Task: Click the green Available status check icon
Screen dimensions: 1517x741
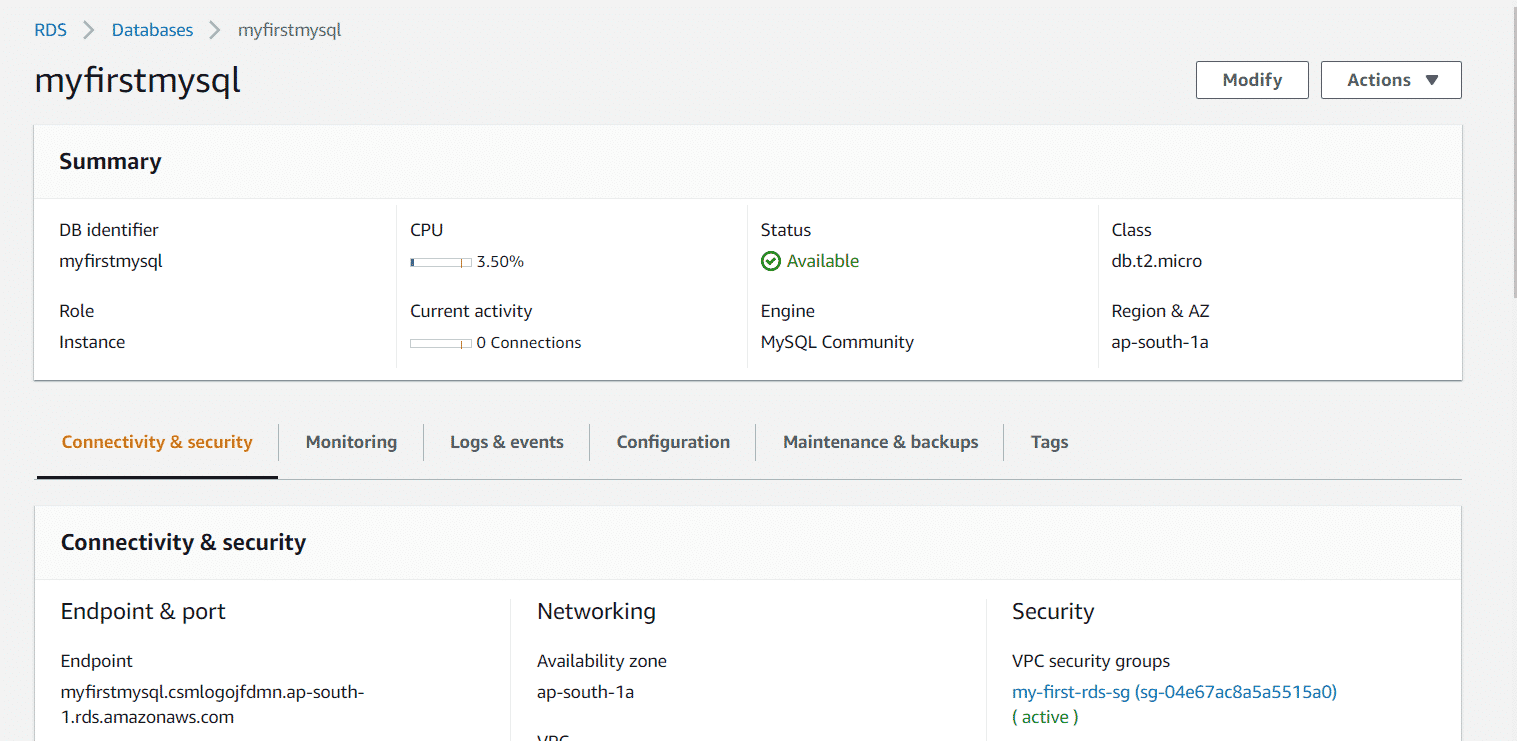Action: pos(770,261)
